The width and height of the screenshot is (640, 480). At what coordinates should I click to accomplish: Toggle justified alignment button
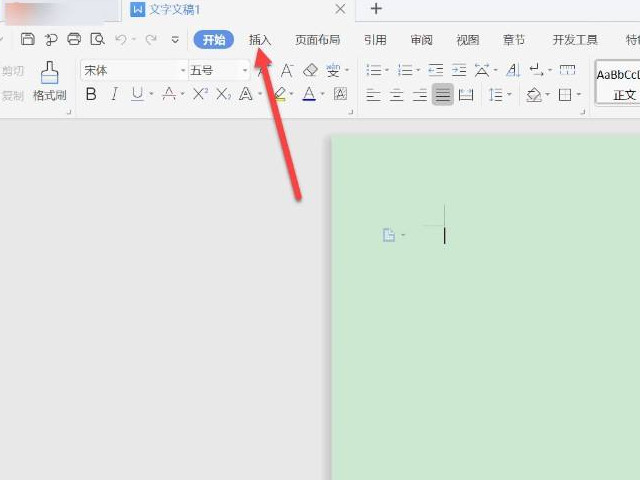pos(442,95)
